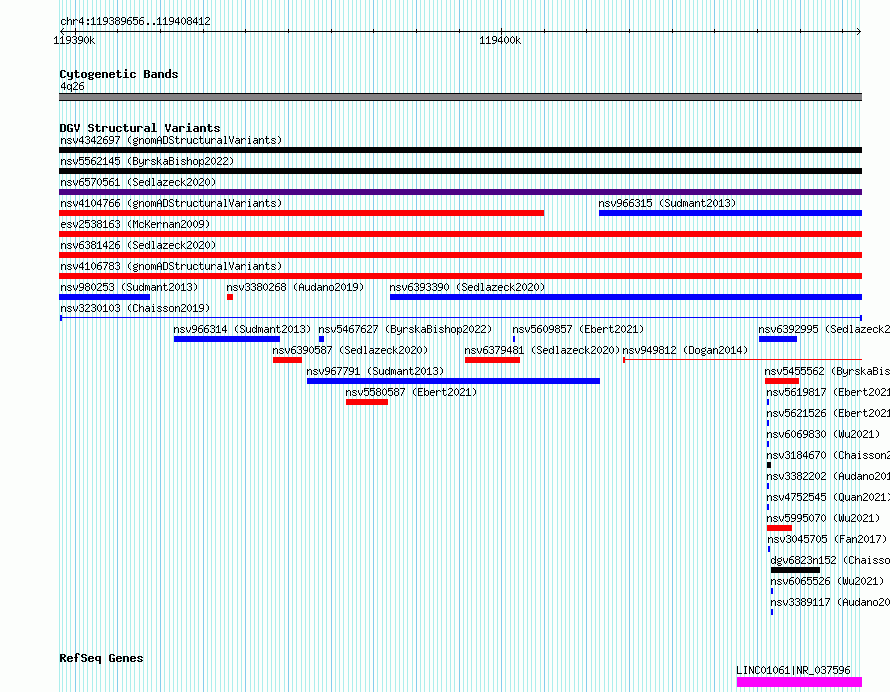Click the magenta LINC01061 gene bar
890x692 pixels.
click(x=799, y=682)
